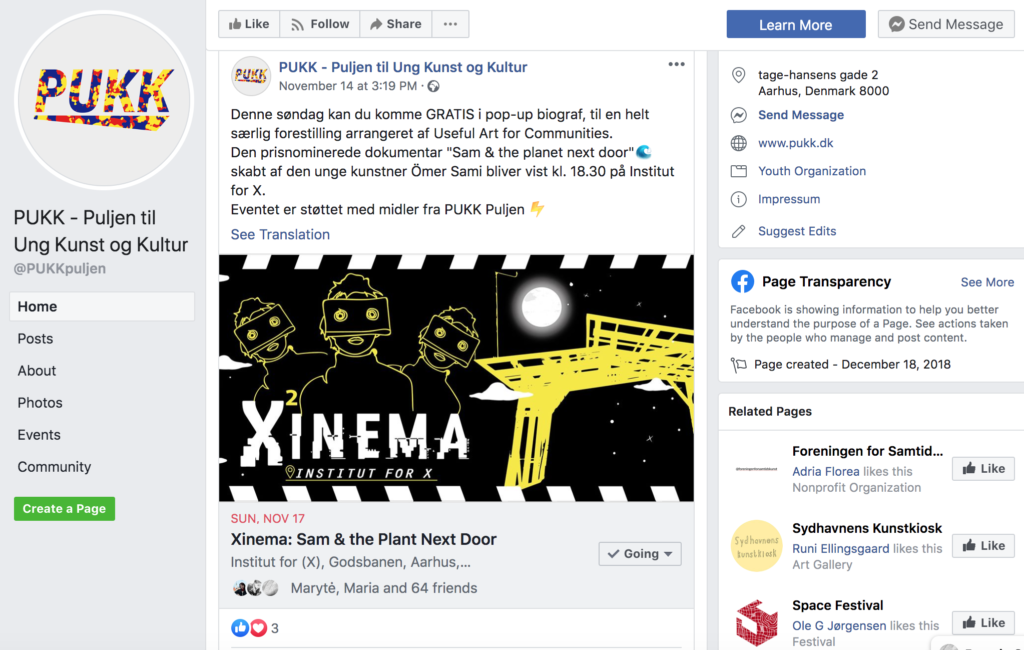Click the Send Message link in the info panel
This screenshot has width=1024, height=650.
[x=801, y=115]
